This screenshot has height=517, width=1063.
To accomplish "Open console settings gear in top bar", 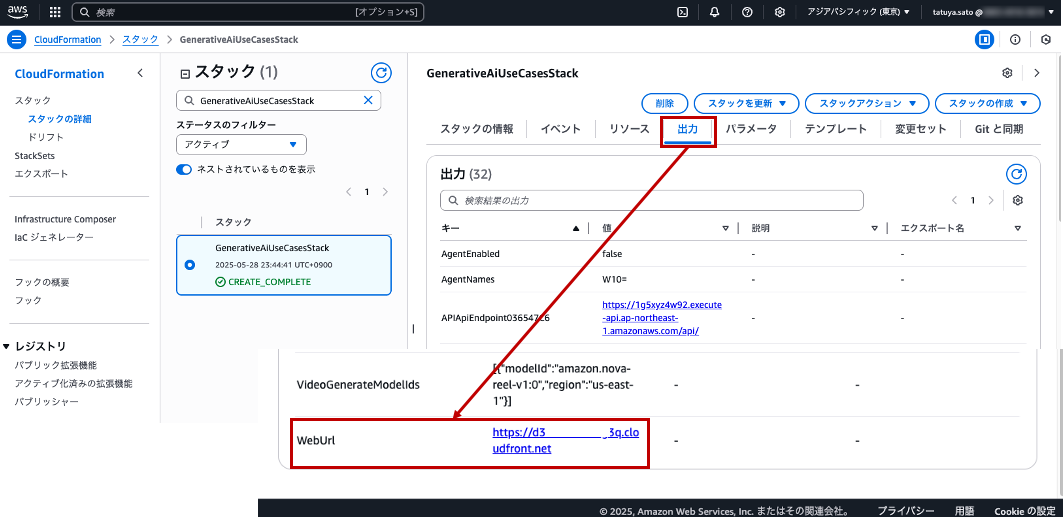I will (x=780, y=12).
